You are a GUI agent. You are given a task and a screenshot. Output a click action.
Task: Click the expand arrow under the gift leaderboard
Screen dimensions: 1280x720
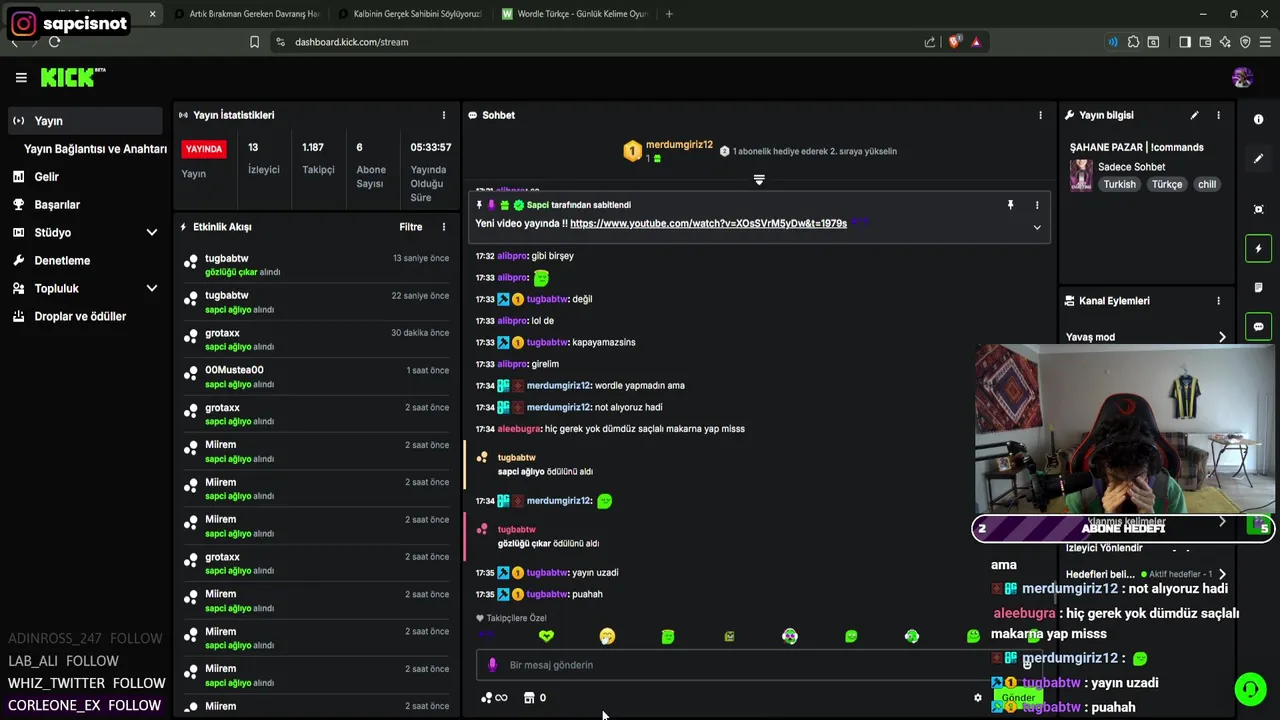759,180
